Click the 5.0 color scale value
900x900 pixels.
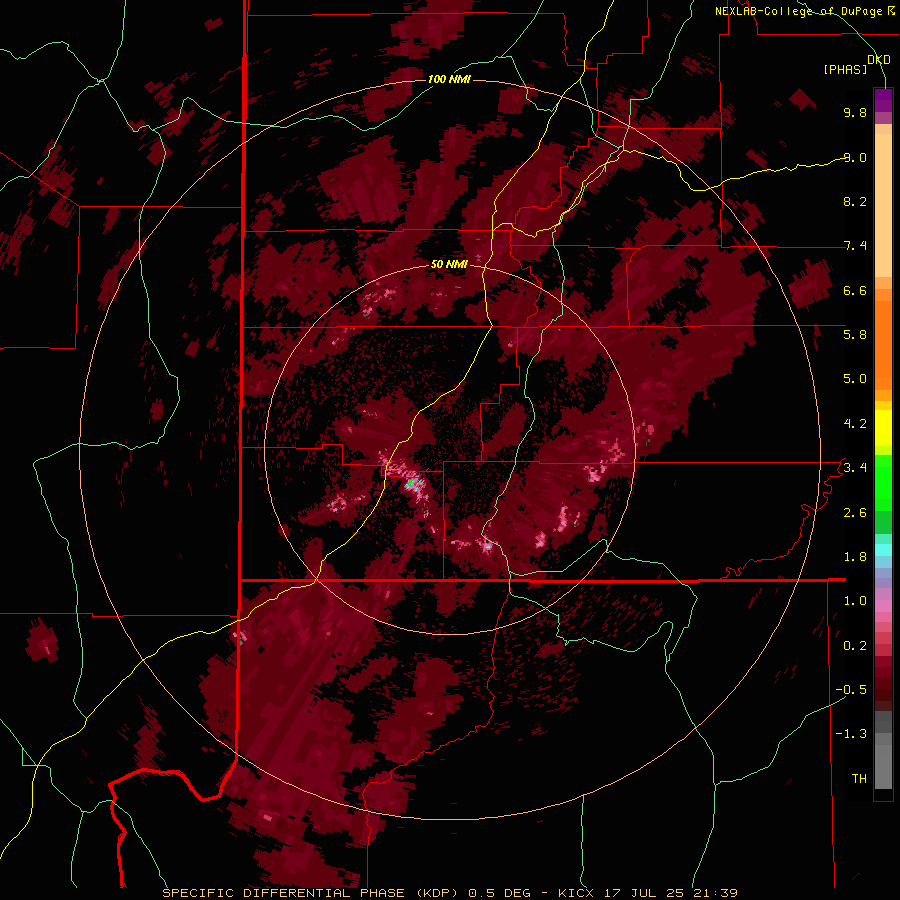pos(855,379)
